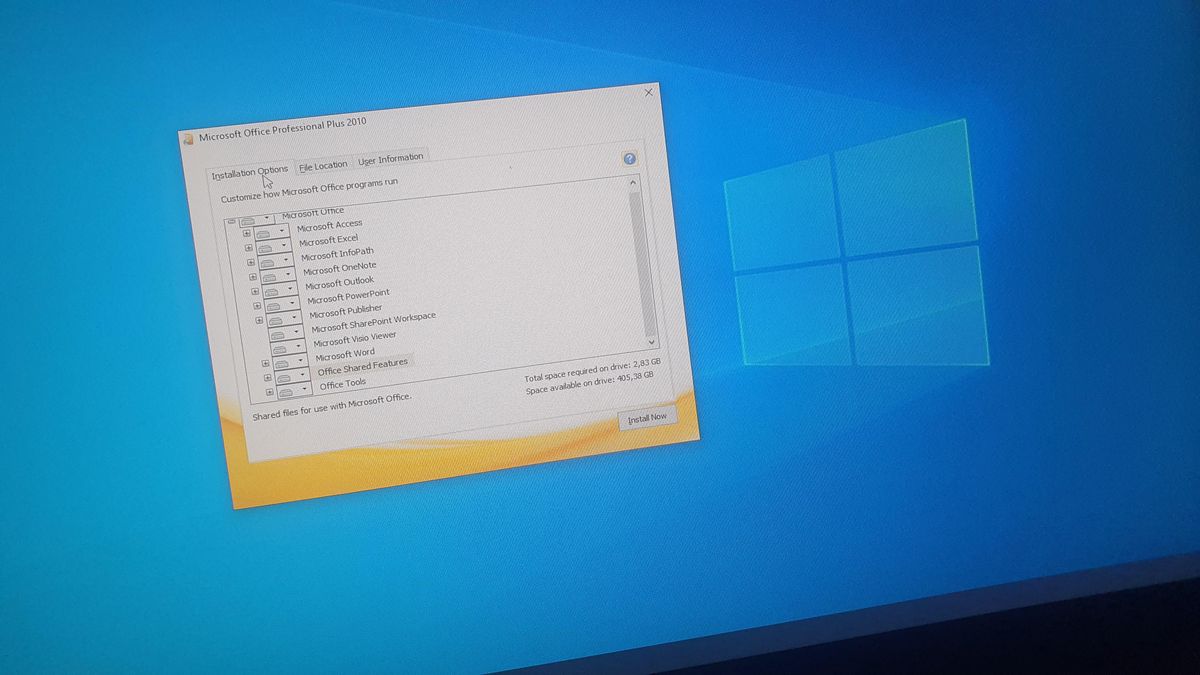Open install-state dropdown for Microsoft Outlook
Screen dimensions: 1200x675
pos(280,289)
